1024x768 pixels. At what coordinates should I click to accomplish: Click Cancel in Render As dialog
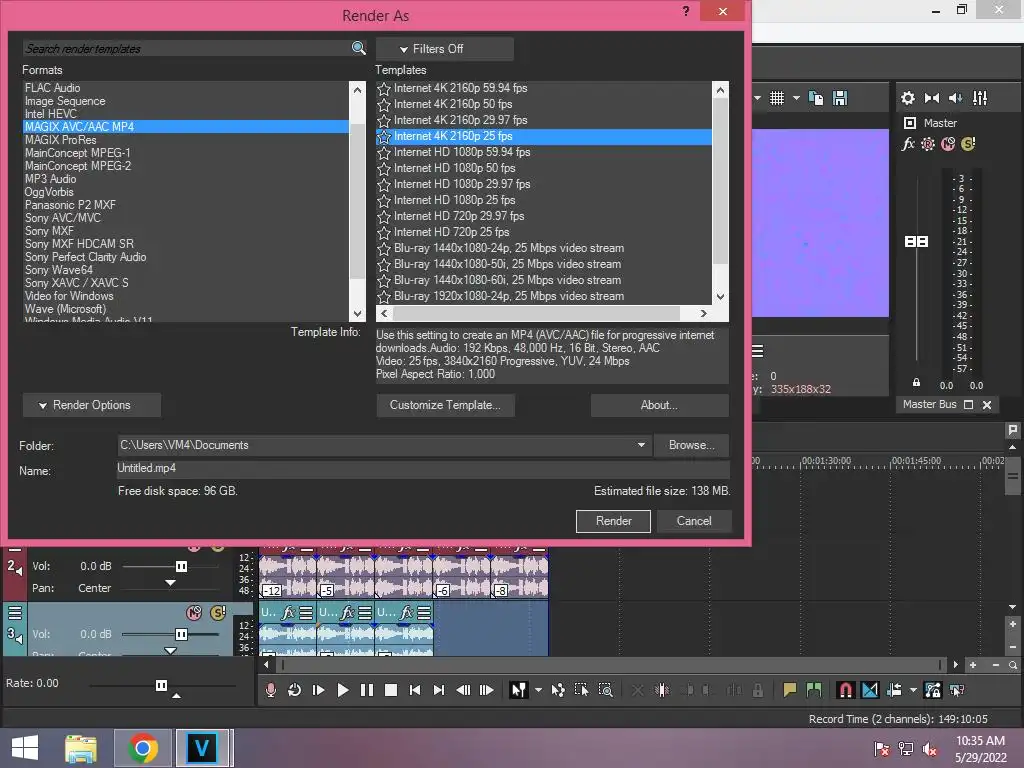(x=694, y=521)
